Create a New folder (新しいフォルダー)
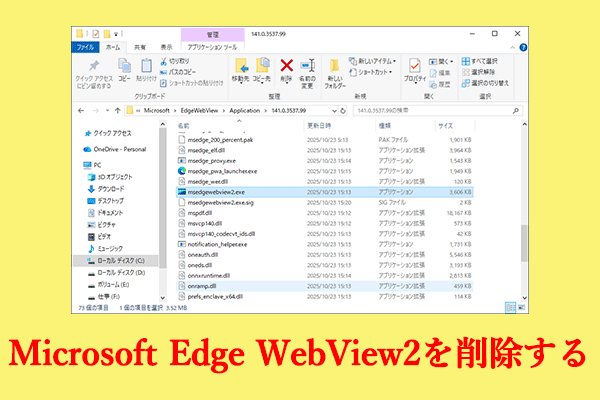The width and height of the screenshot is (600, 400). click(335, 74)
